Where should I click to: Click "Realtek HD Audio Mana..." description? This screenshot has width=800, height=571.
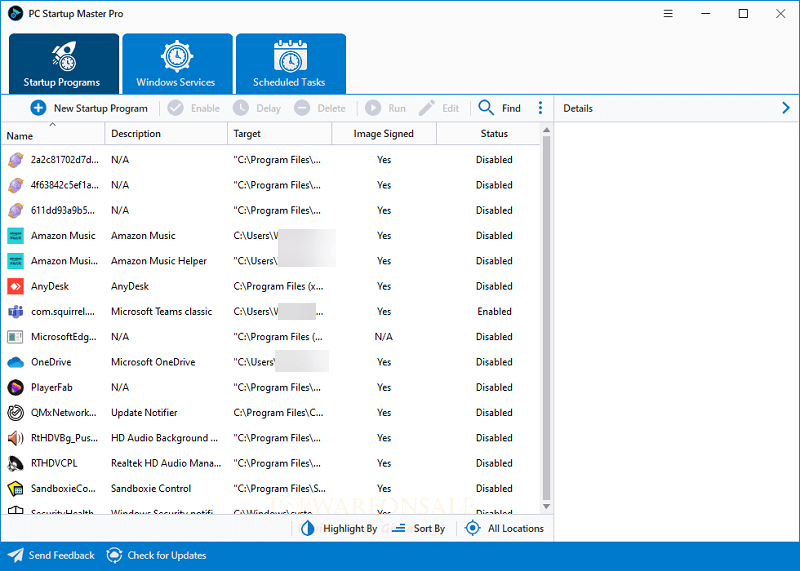(x=166, y=463)
